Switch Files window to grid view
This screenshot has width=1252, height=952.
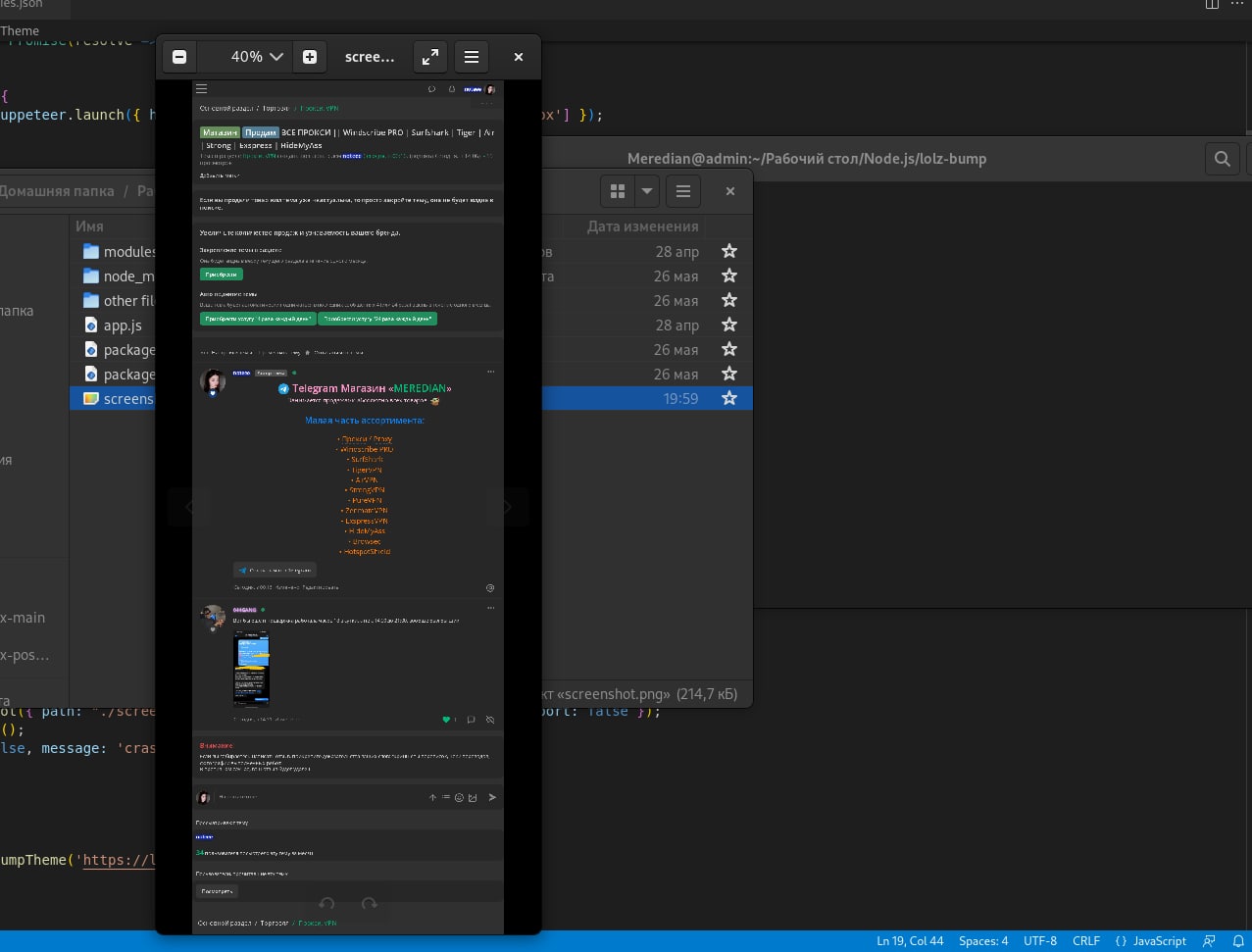point(618,191)
